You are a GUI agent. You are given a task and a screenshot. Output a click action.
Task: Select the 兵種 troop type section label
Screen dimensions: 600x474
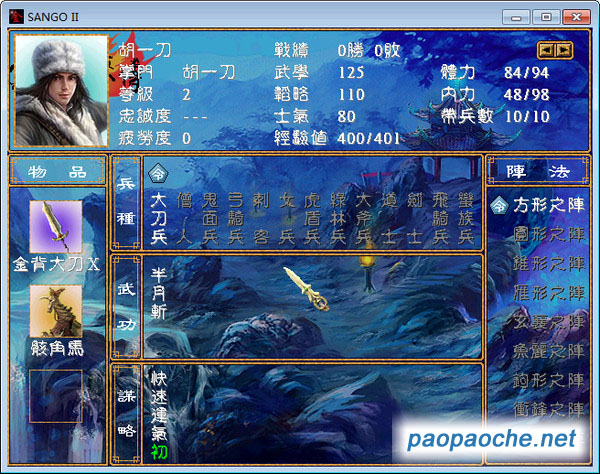tap(126, 202)
